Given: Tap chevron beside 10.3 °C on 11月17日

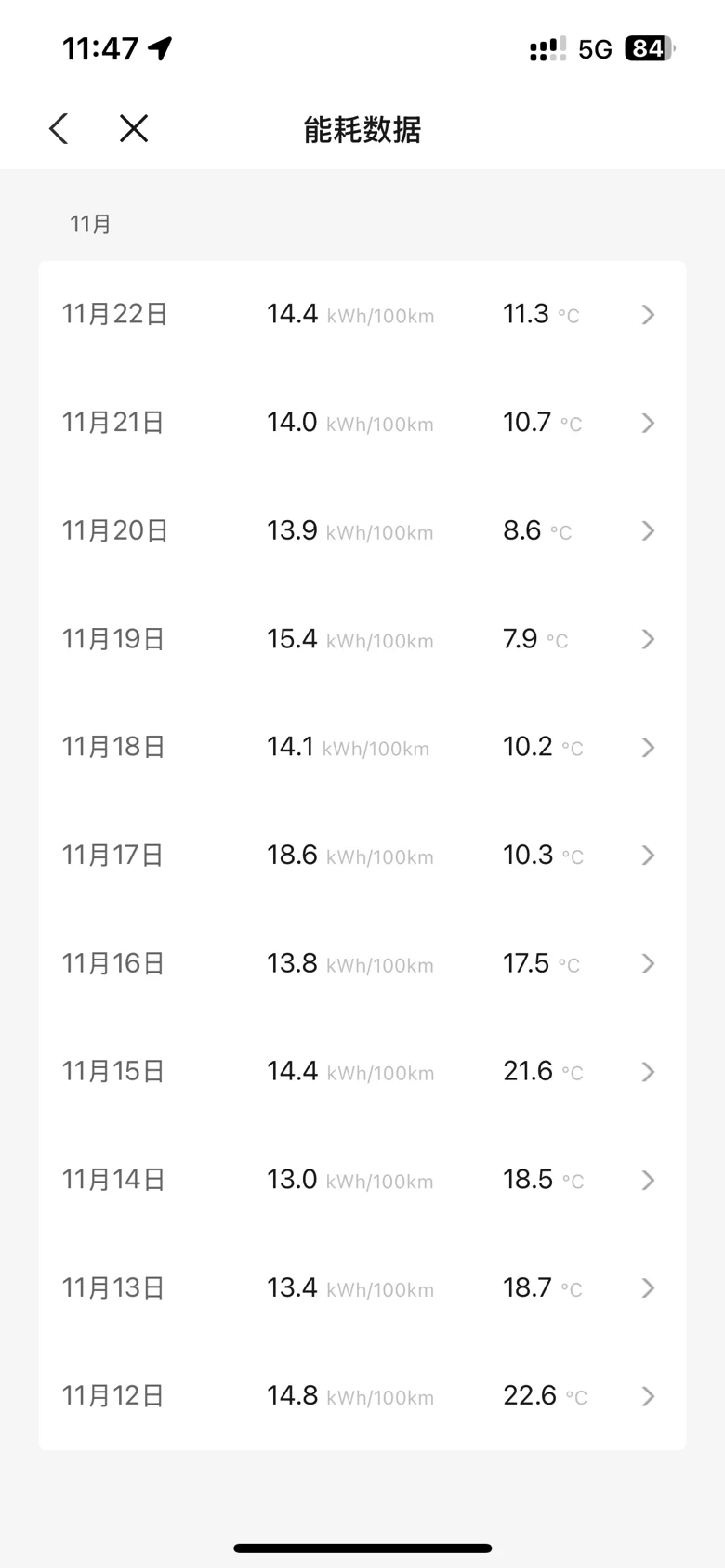Looking at the screenshot, I should [x=649, y=856].
